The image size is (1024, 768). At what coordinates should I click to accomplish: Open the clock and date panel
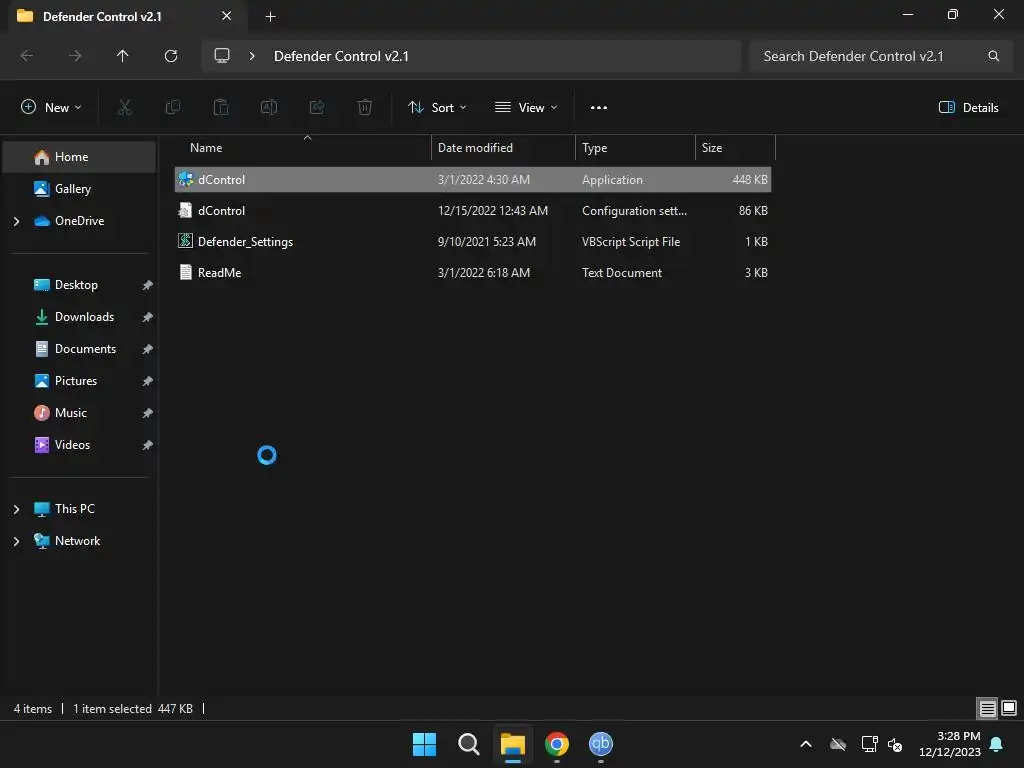950,744
